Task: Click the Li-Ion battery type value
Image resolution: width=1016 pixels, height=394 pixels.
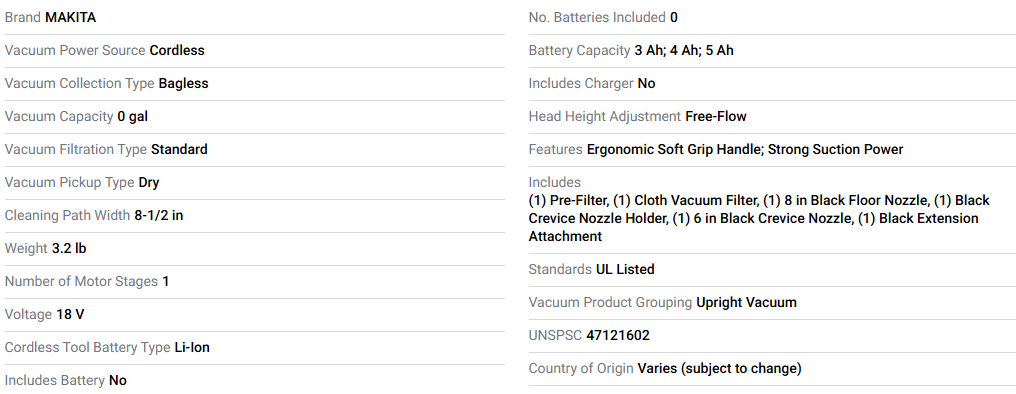Action: [192, 348]
